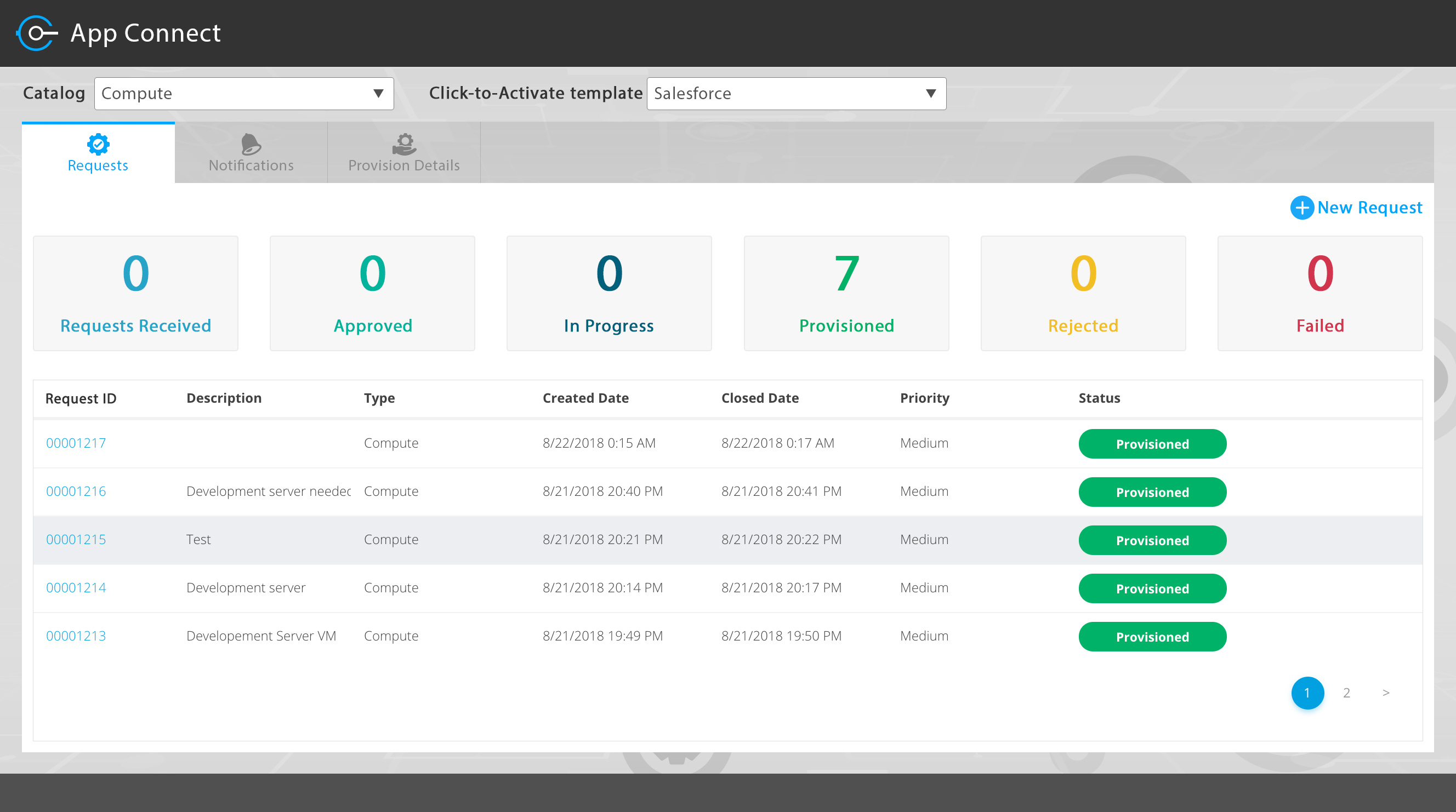The image size is (1456, 812).
Task: Open request 00001215 link
Action: point(76,540)
